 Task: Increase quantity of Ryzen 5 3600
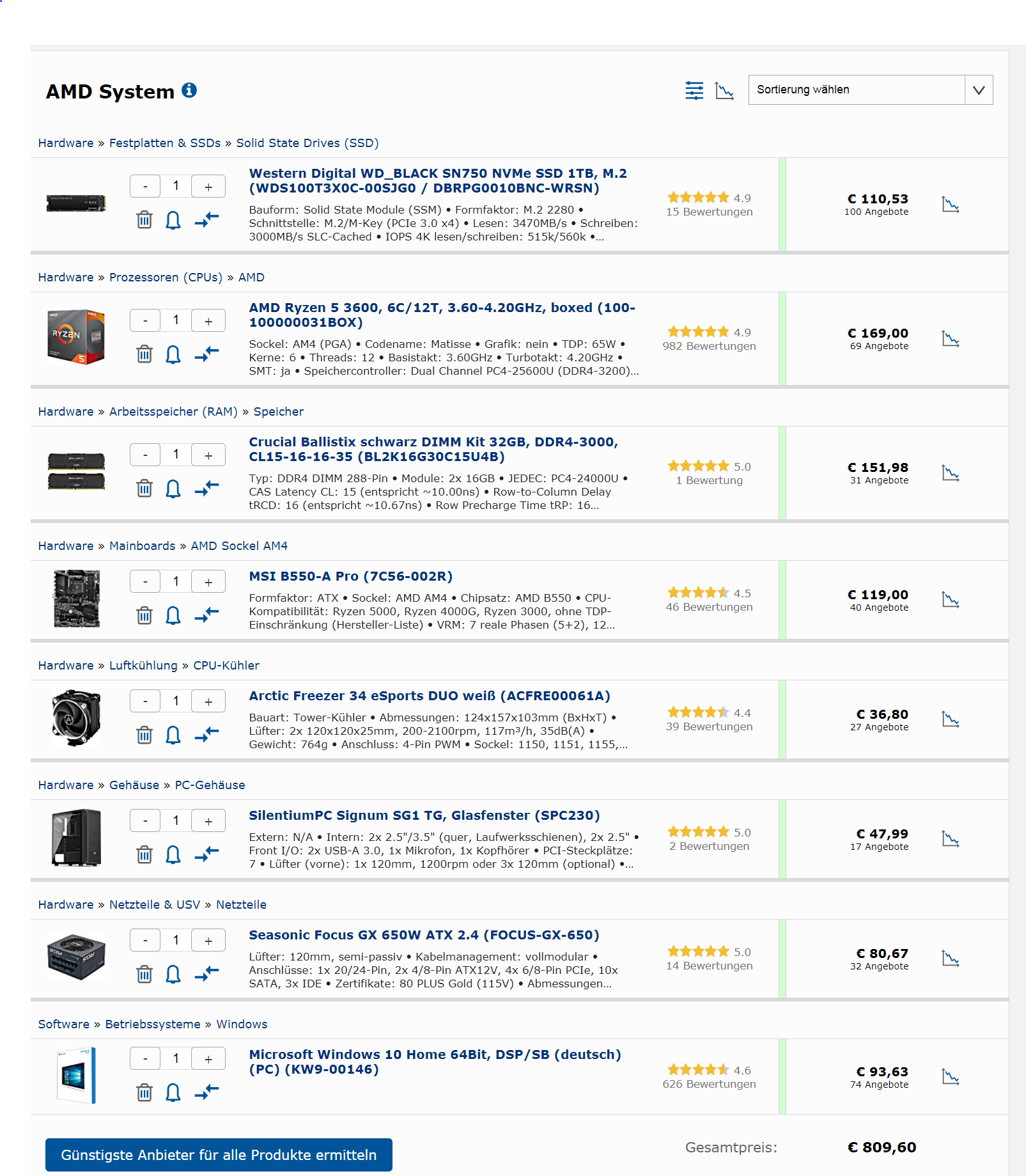[x=208, y=320]
